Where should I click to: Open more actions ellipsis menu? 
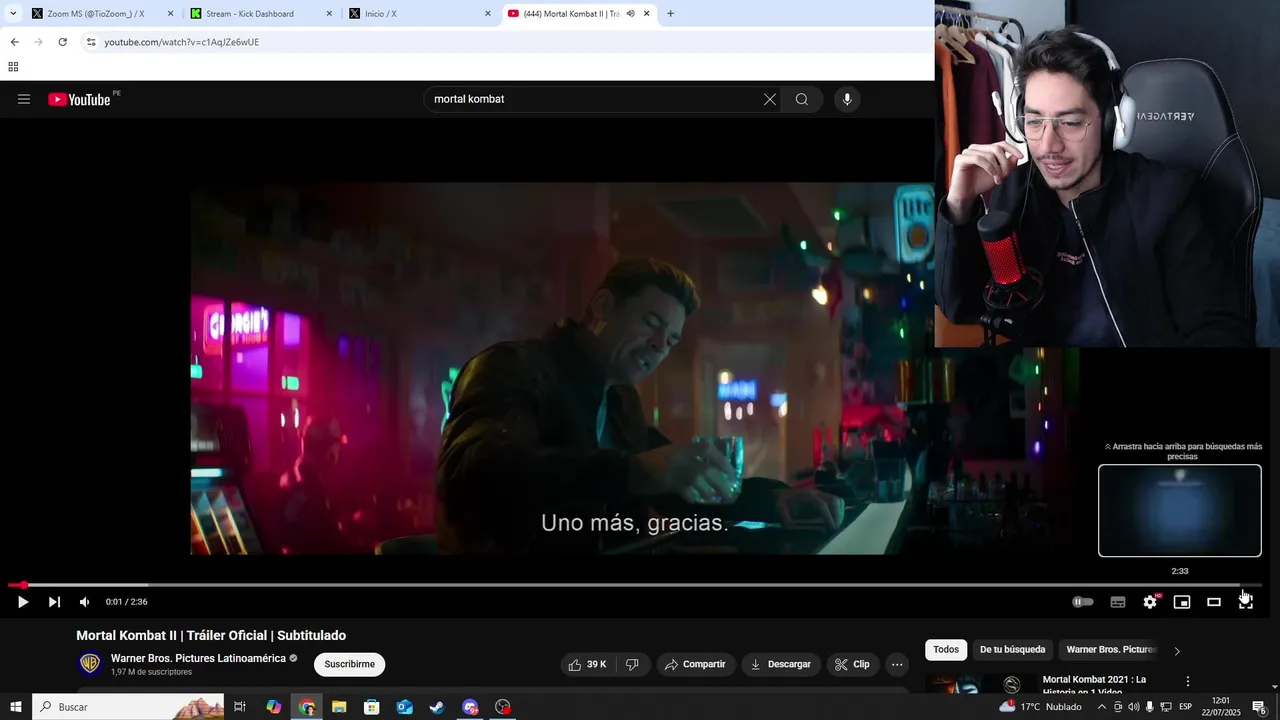897,664
